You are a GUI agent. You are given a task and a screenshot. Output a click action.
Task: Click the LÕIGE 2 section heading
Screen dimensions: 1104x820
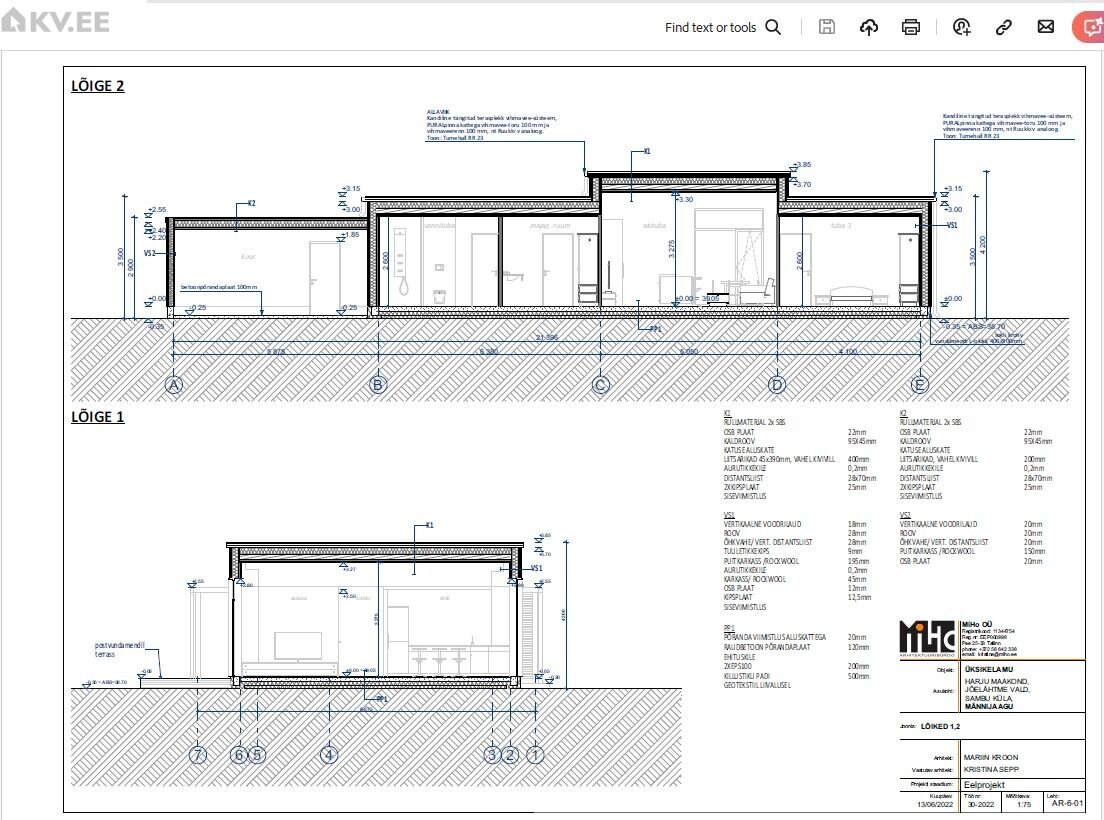[97, 86]
